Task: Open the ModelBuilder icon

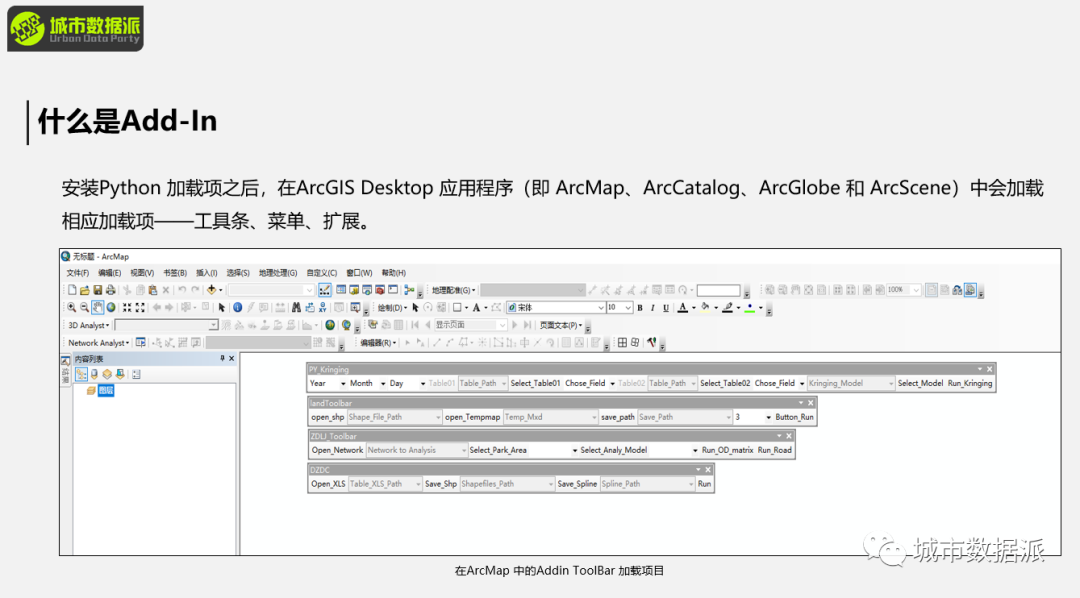Action: pyautogui.click(x=409, y=290)
